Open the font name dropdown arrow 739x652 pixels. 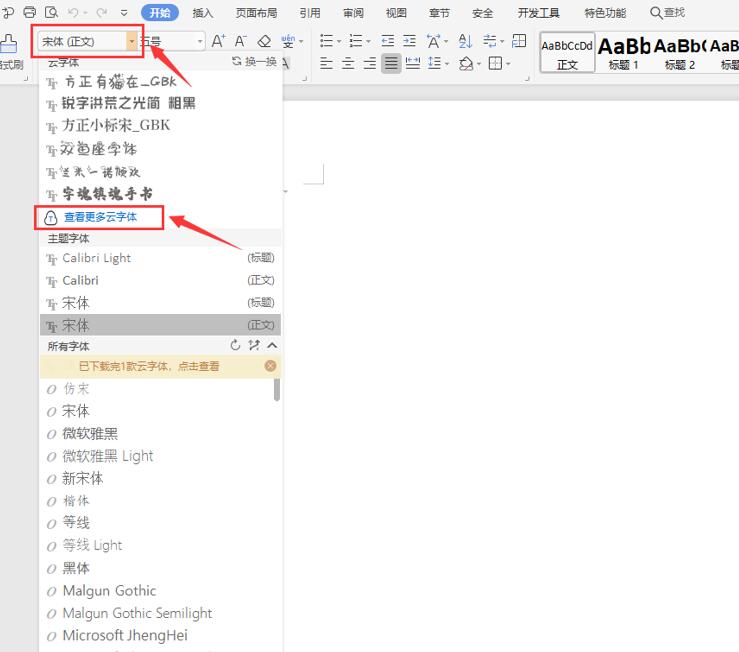coord(132,41)
